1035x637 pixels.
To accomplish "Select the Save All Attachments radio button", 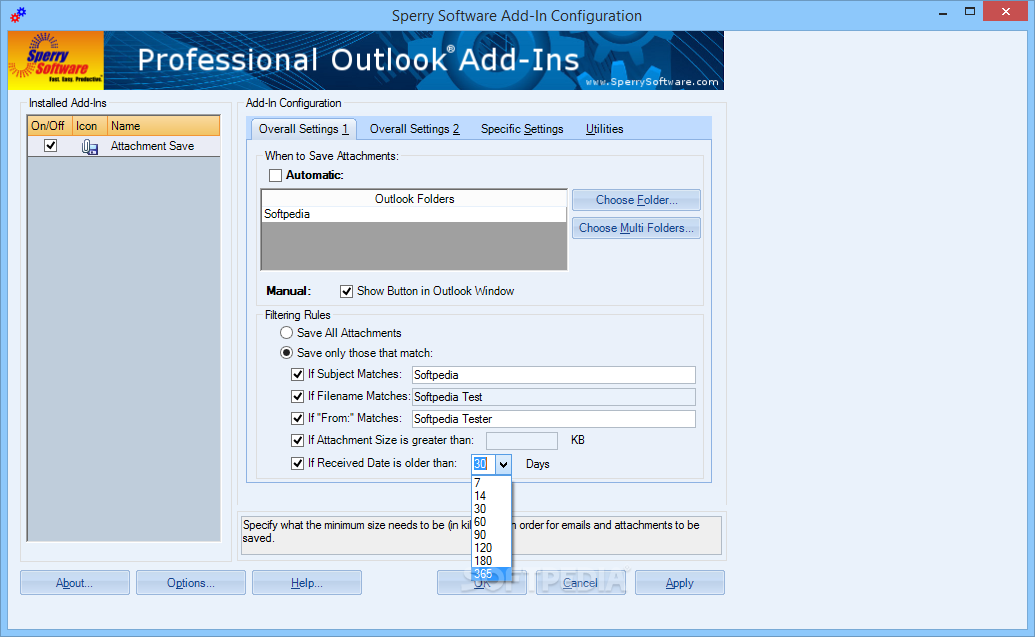I will click(286, 333).
